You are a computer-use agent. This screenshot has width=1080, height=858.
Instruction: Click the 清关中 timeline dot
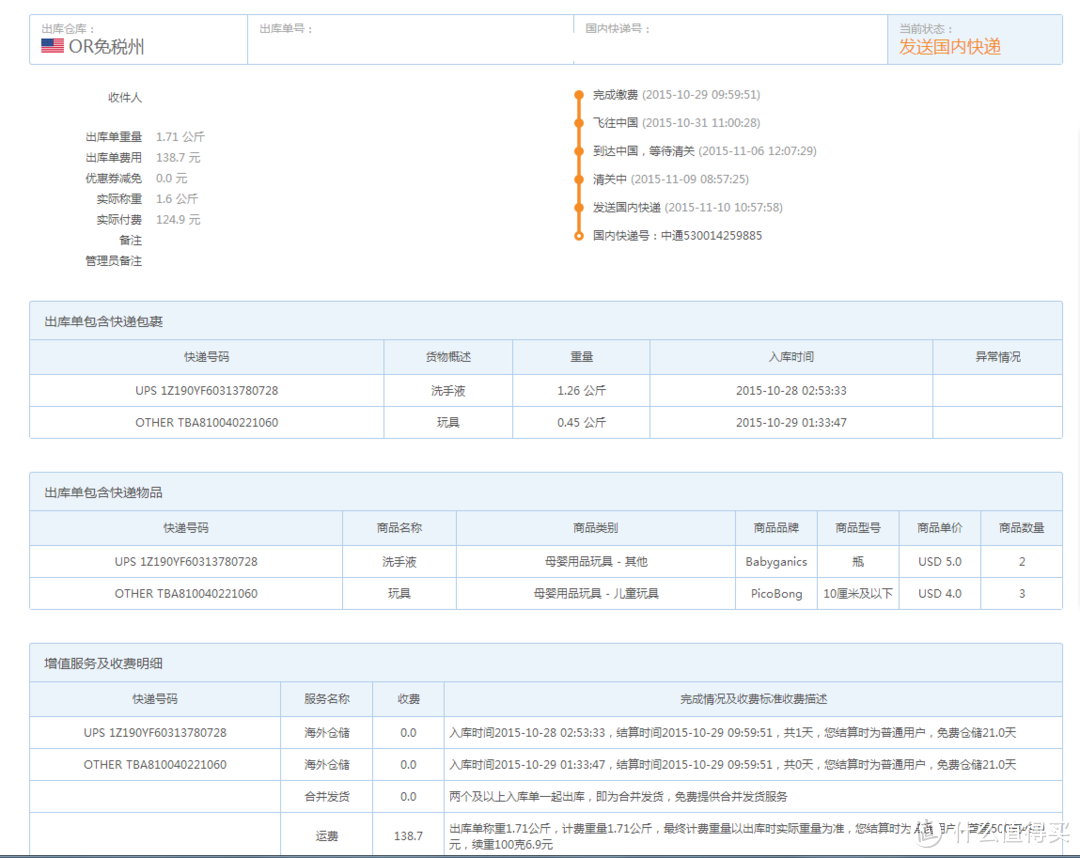(x=579, y=180)
